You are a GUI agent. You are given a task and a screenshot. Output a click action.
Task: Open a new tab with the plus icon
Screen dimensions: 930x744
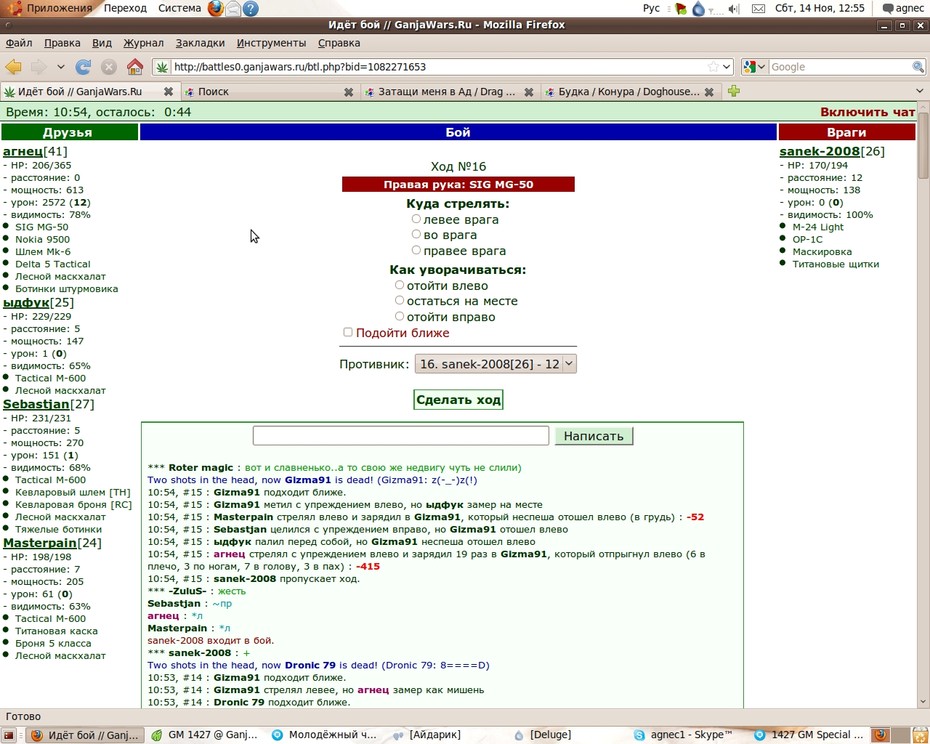pyautogui.click(x=734, y=91)
